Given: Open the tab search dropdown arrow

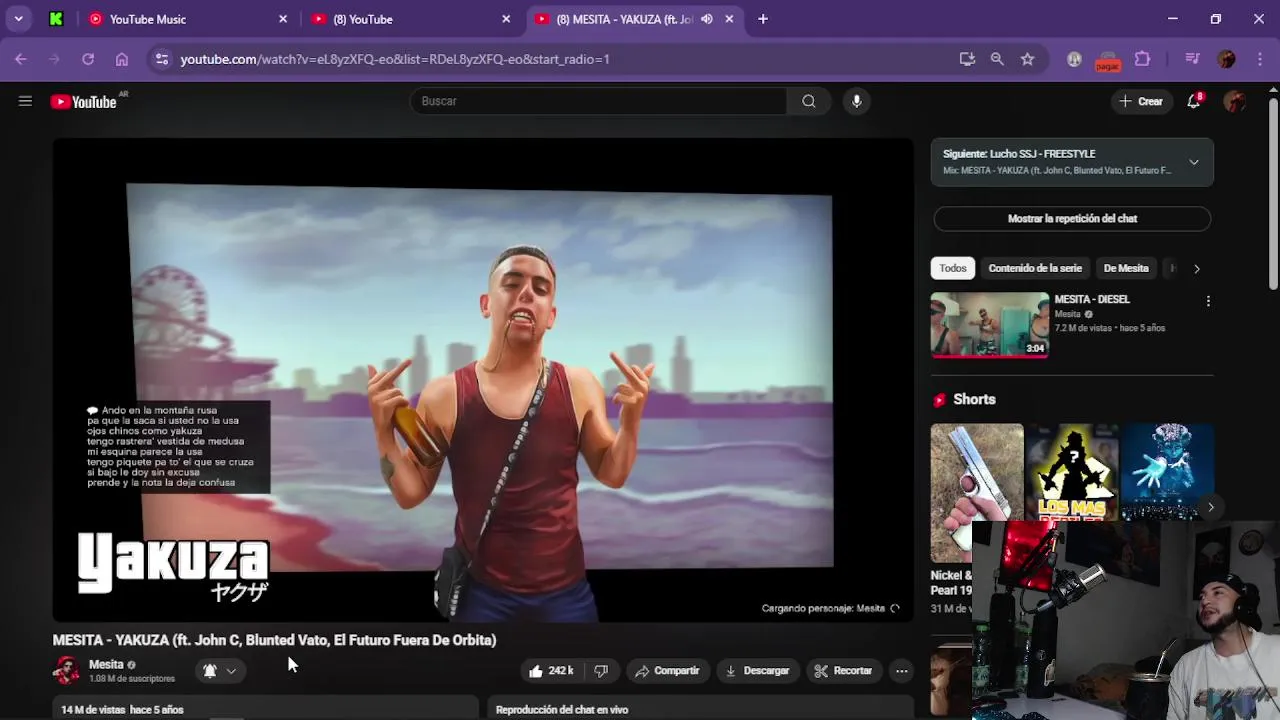Looking at the screenshot, I should point(18,19).
